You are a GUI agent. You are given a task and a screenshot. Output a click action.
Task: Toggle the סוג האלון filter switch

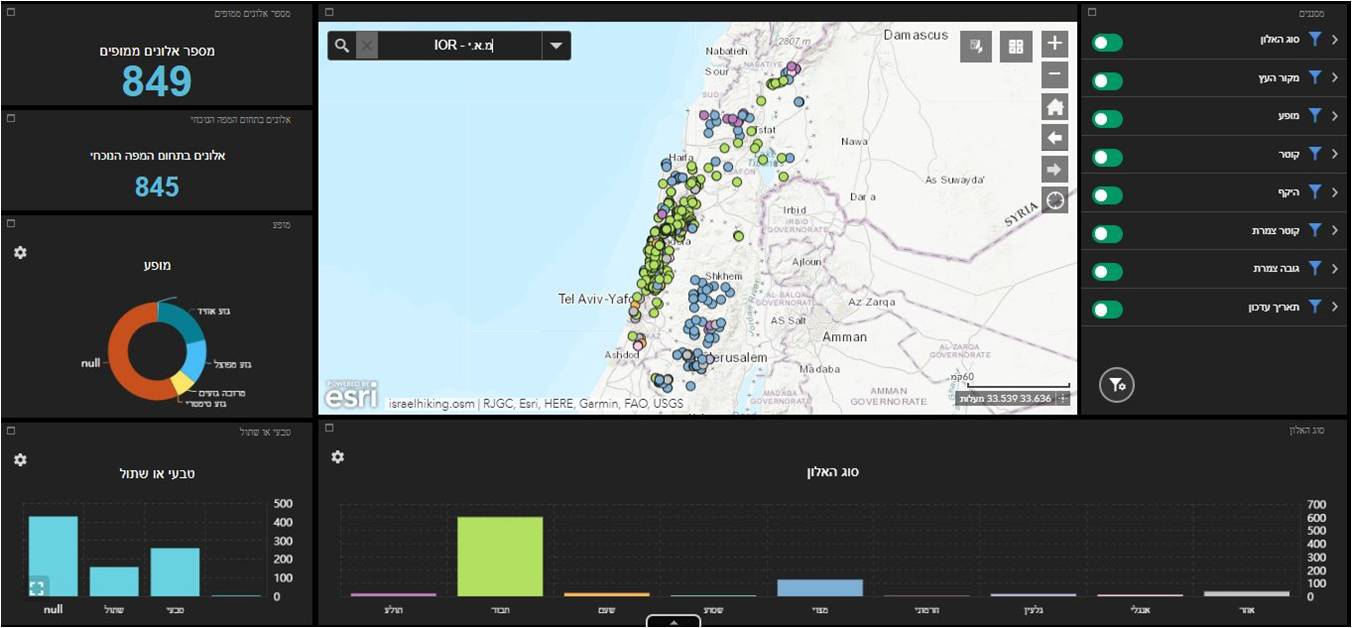click(1107, 43)
